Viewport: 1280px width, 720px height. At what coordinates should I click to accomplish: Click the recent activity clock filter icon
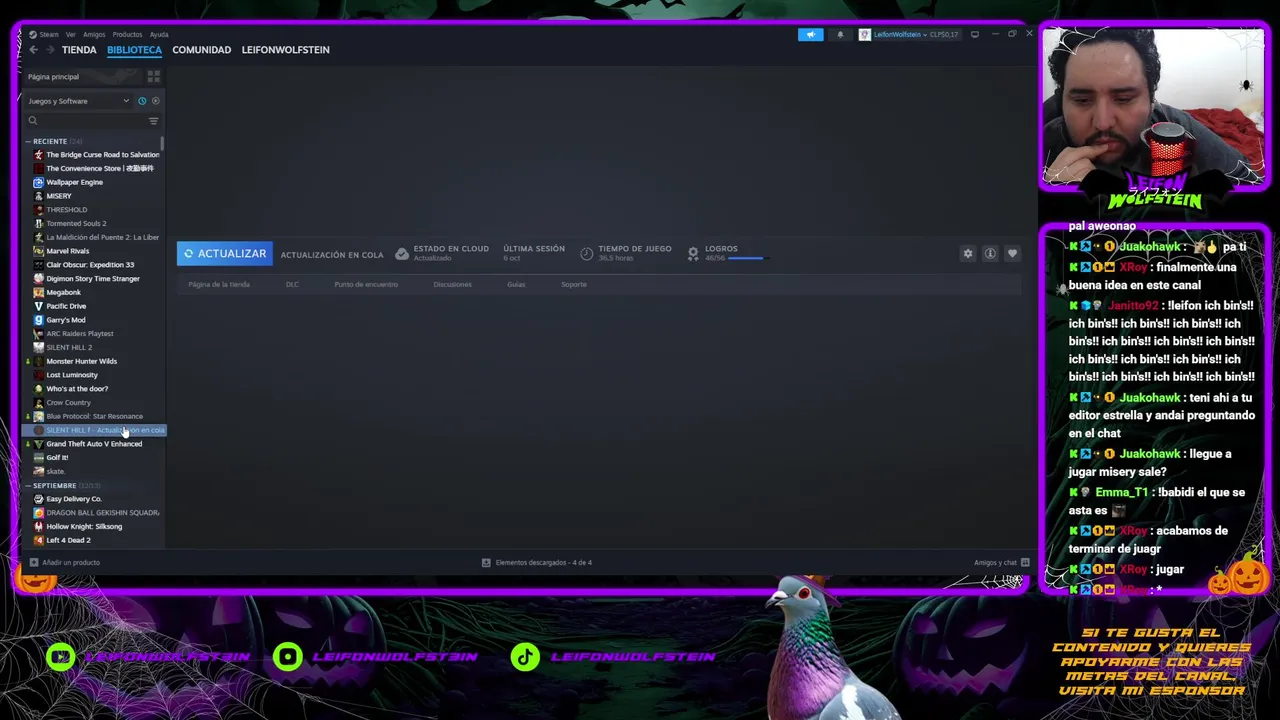142,101
